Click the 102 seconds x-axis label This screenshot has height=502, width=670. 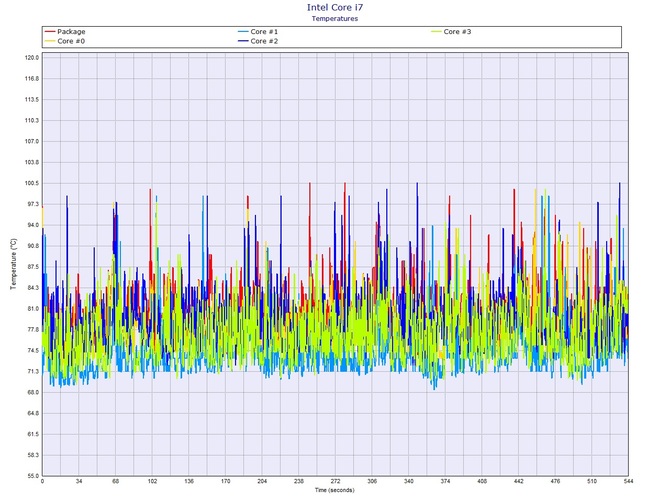coord(152,481)
